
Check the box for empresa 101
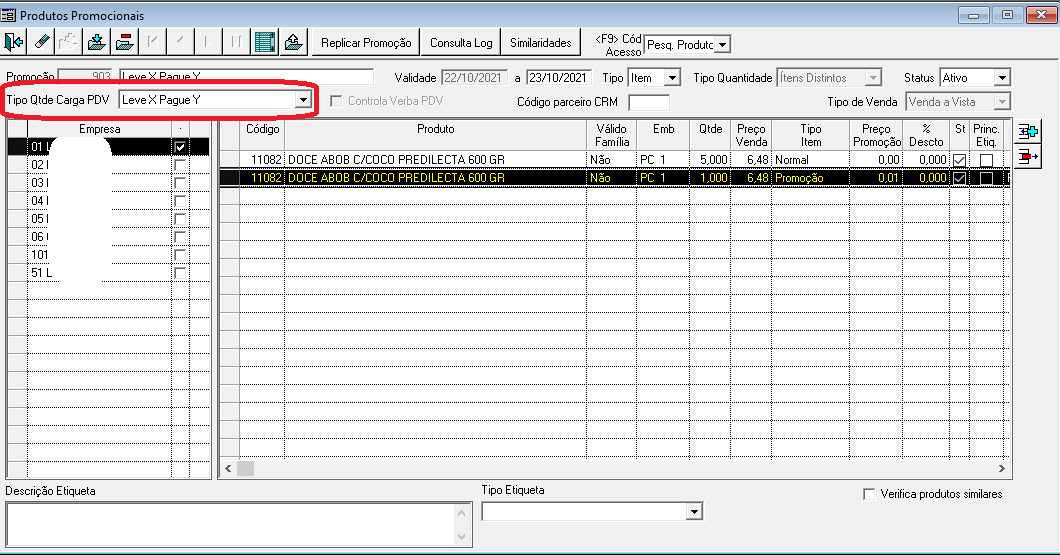180,255
